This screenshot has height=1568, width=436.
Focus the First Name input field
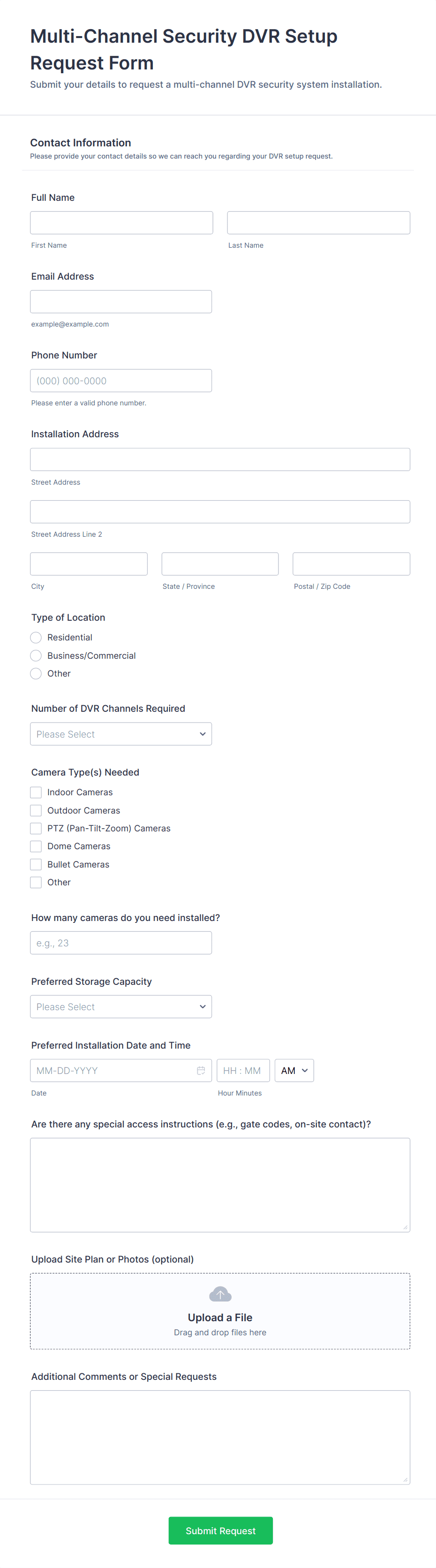click(x=121, y=223)
